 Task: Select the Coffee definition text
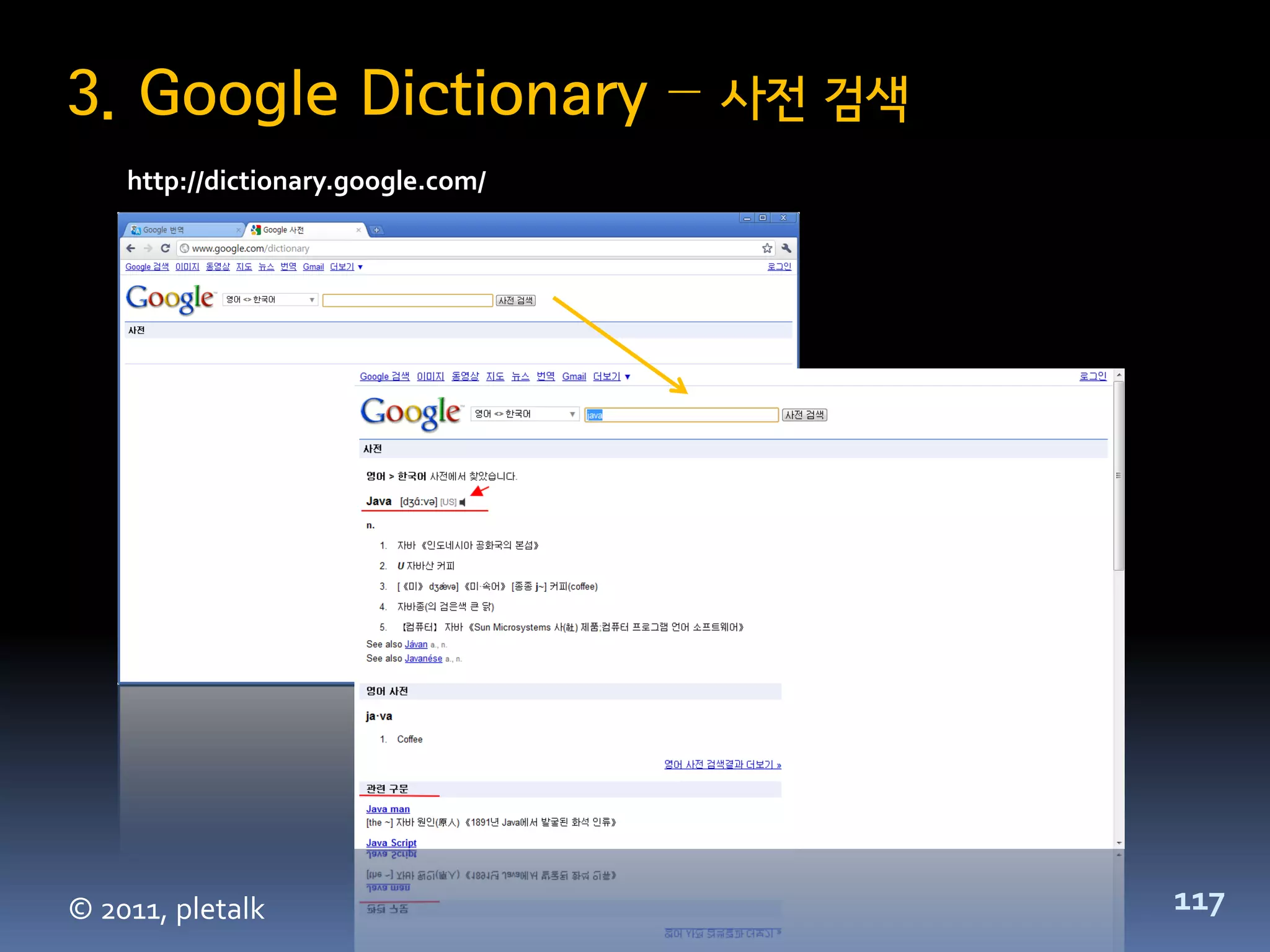pyautogui.click(x=410, y=739)
